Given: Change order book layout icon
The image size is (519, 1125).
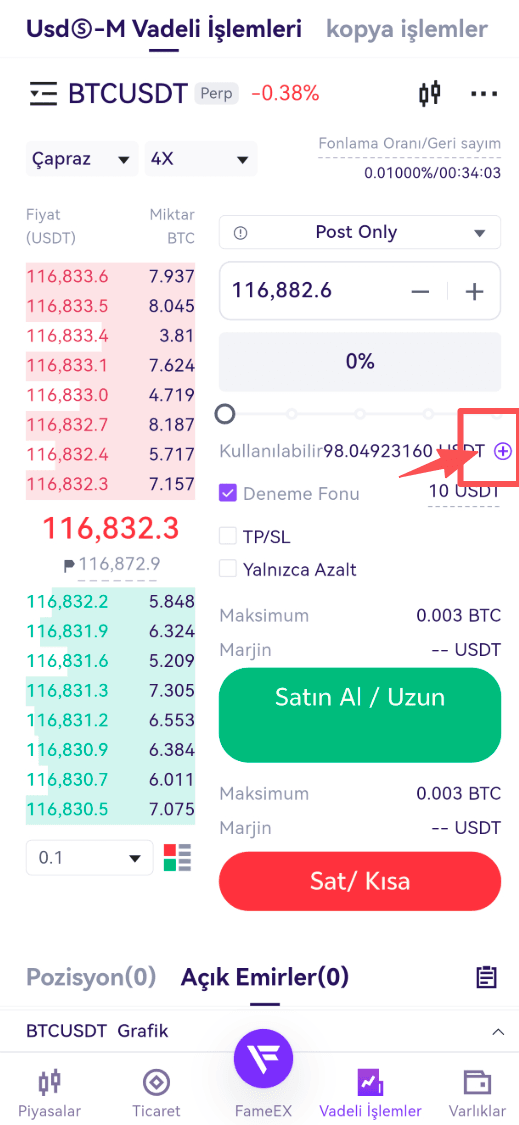Looking at the screenshot, I should point(177,857).
